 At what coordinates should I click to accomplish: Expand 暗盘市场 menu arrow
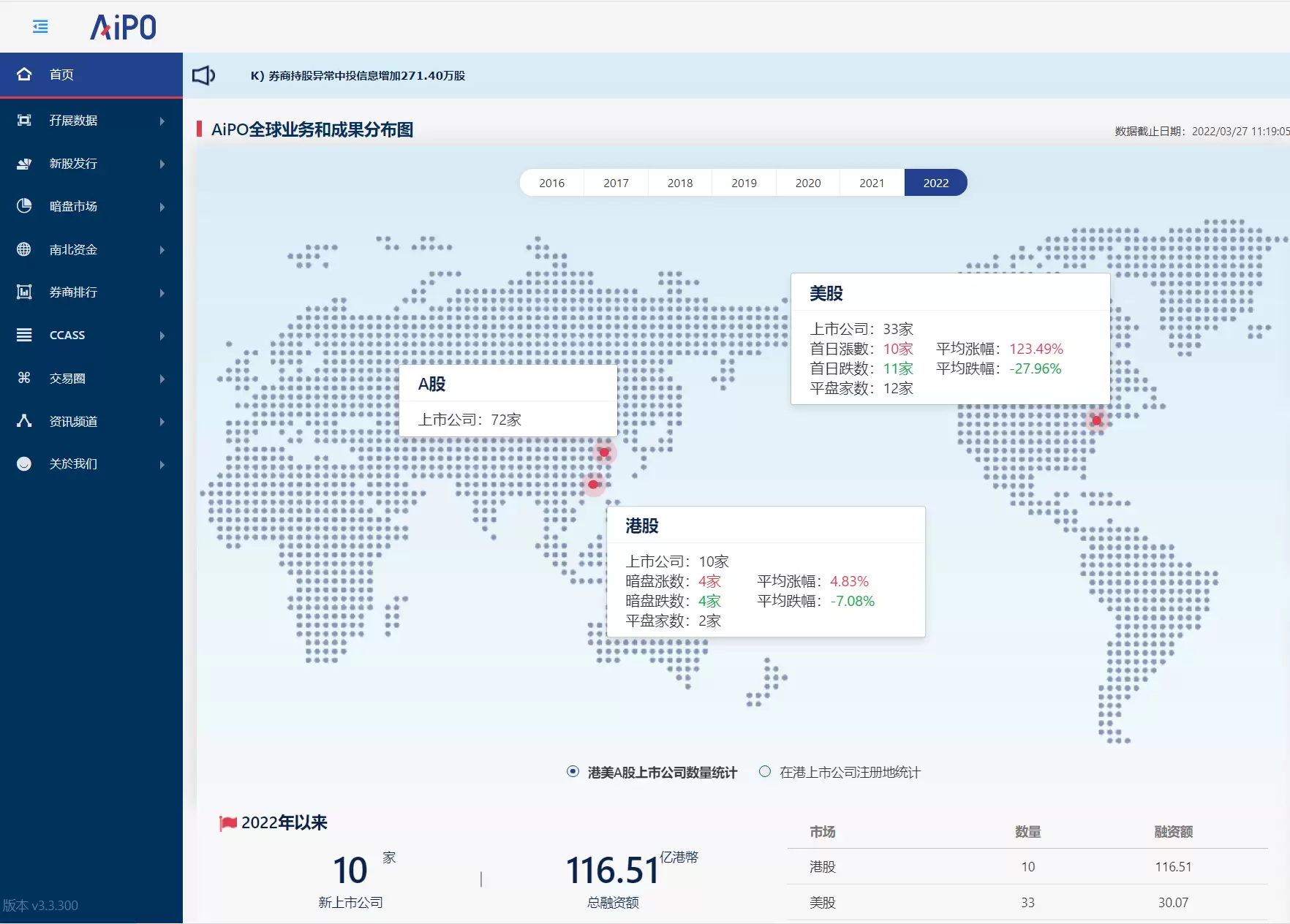[162, 207]
